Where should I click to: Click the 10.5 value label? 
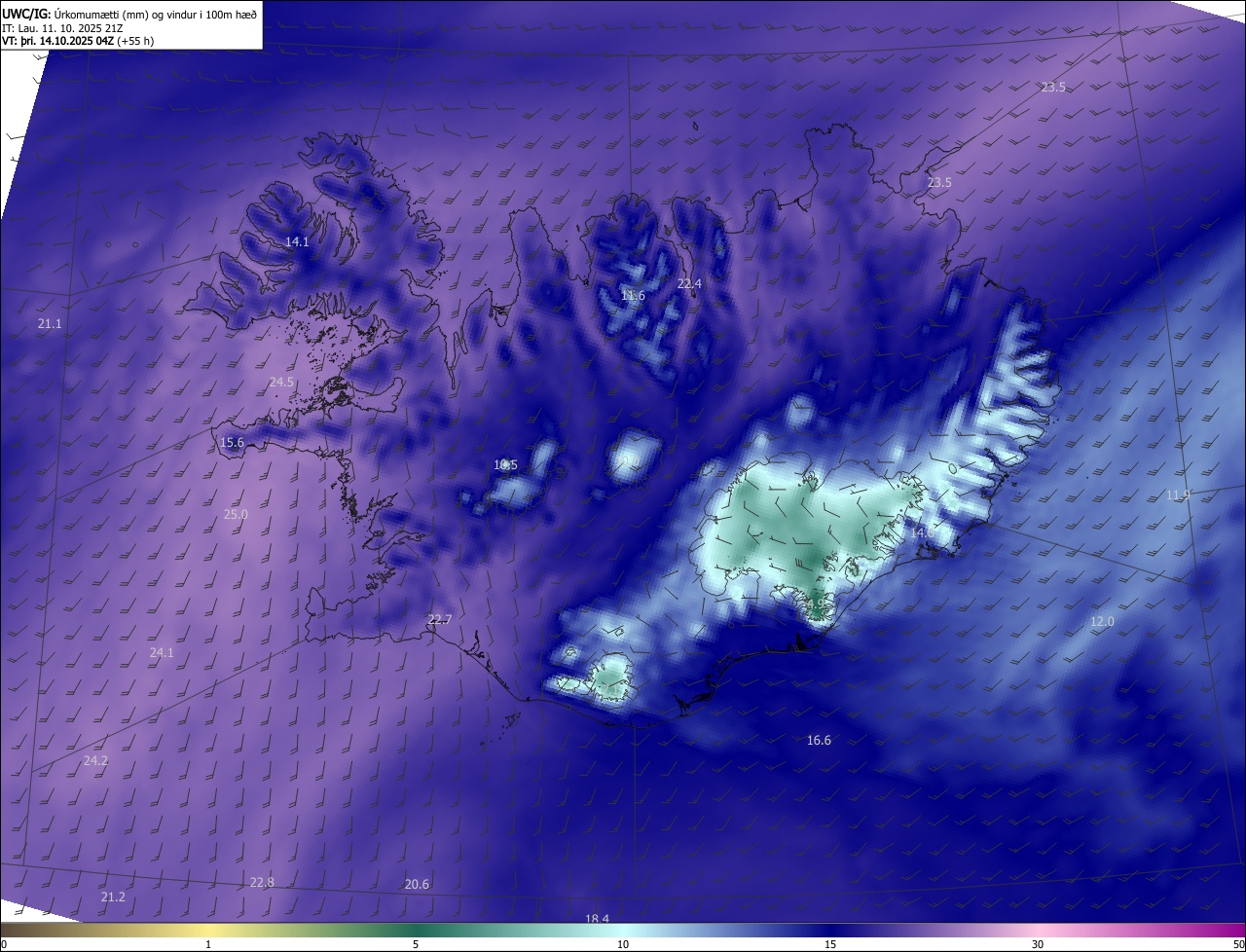click(x=505, y=464)
